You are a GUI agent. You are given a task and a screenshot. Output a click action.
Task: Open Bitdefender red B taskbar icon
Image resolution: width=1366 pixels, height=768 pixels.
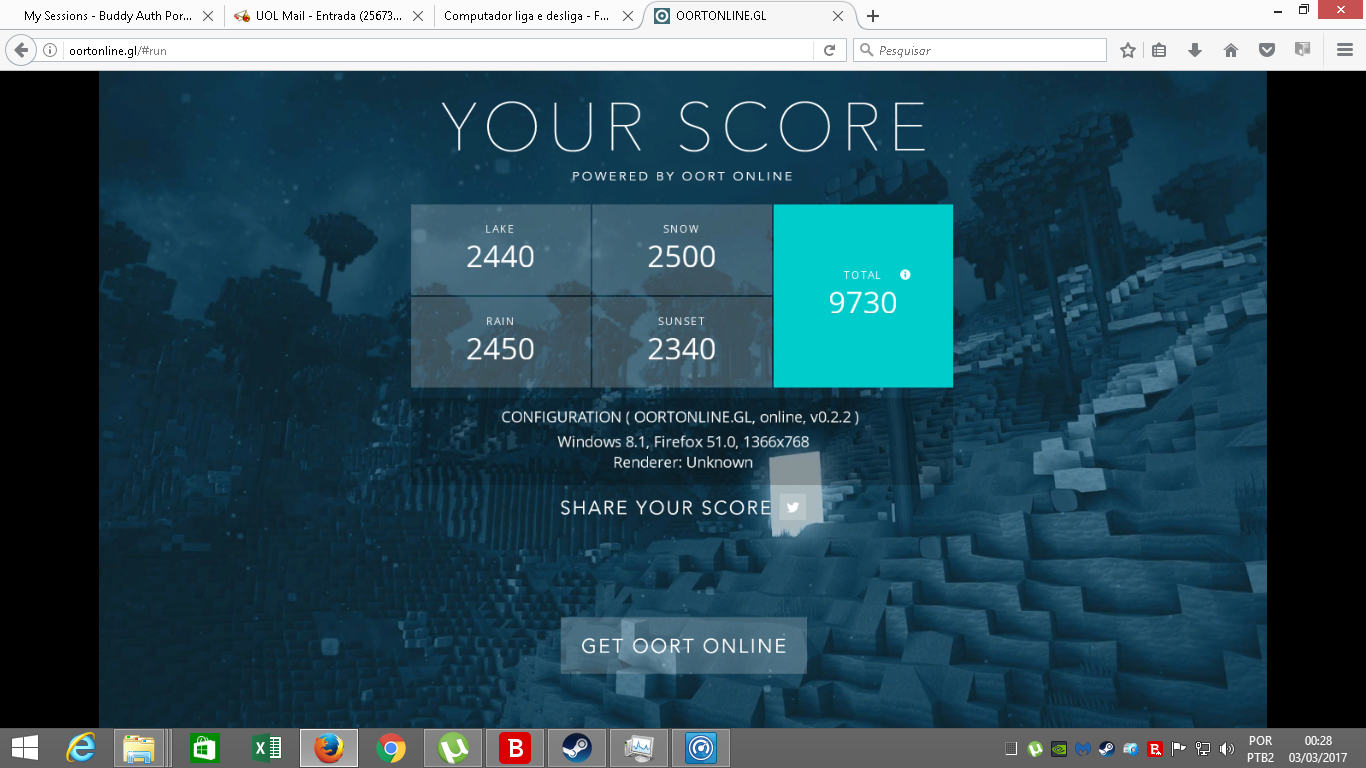coord(515,748)
